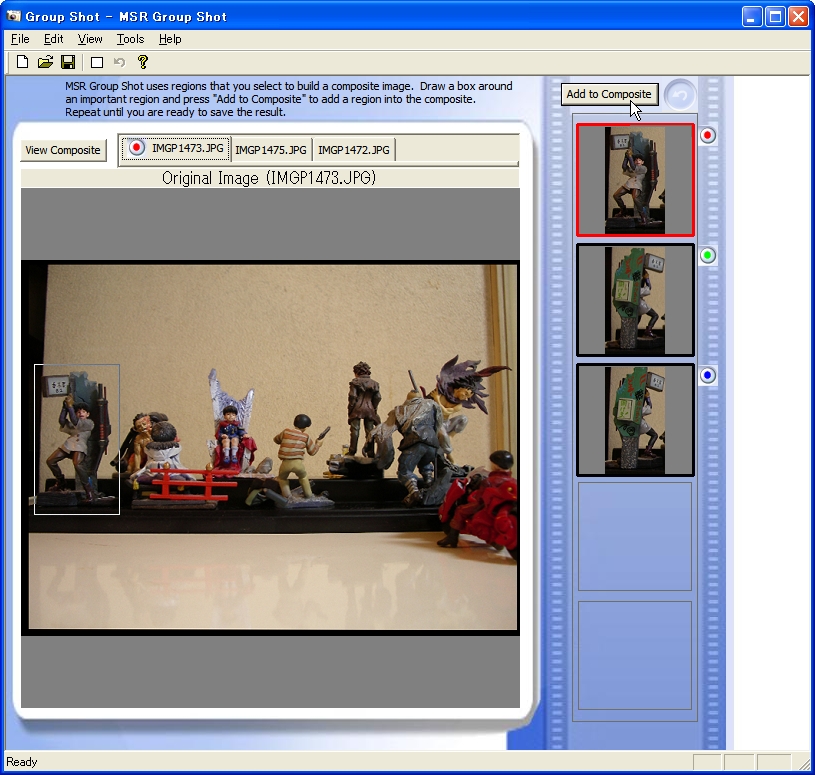
Task: Toggle the red dot marker beside first thumbnail
Action: tap(707, 136)
